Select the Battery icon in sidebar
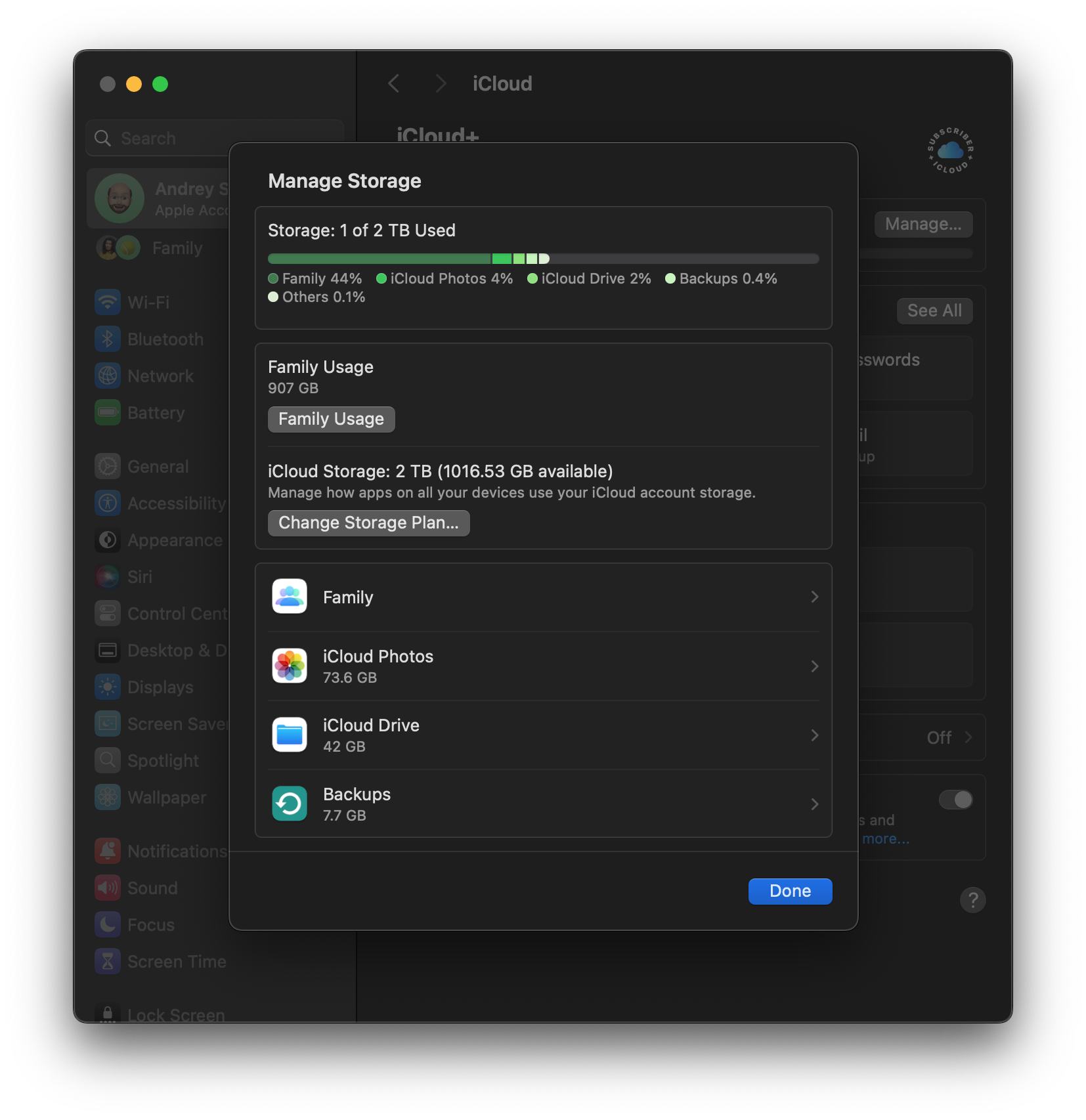The height and width of the screenshot is (1120, 1086). coord(108,412)
